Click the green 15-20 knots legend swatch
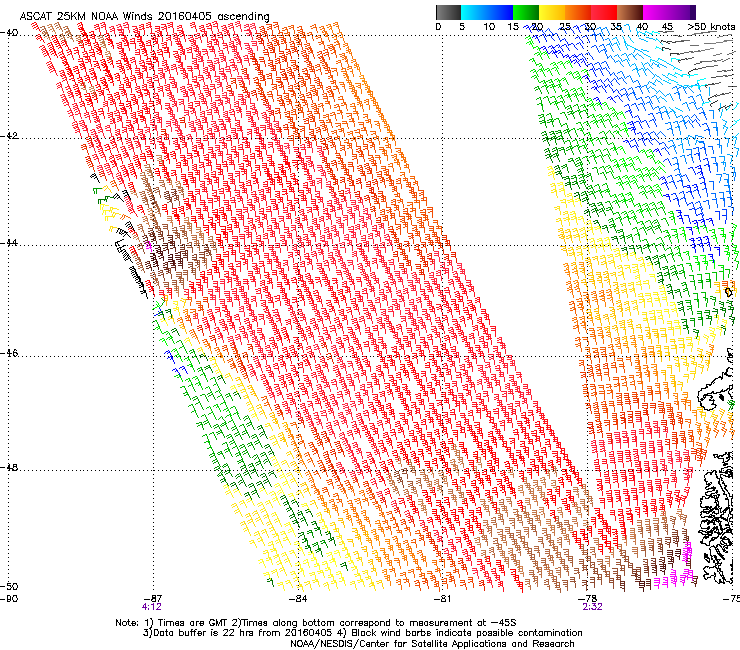740x650 pixels. click(x=526, y=12)
